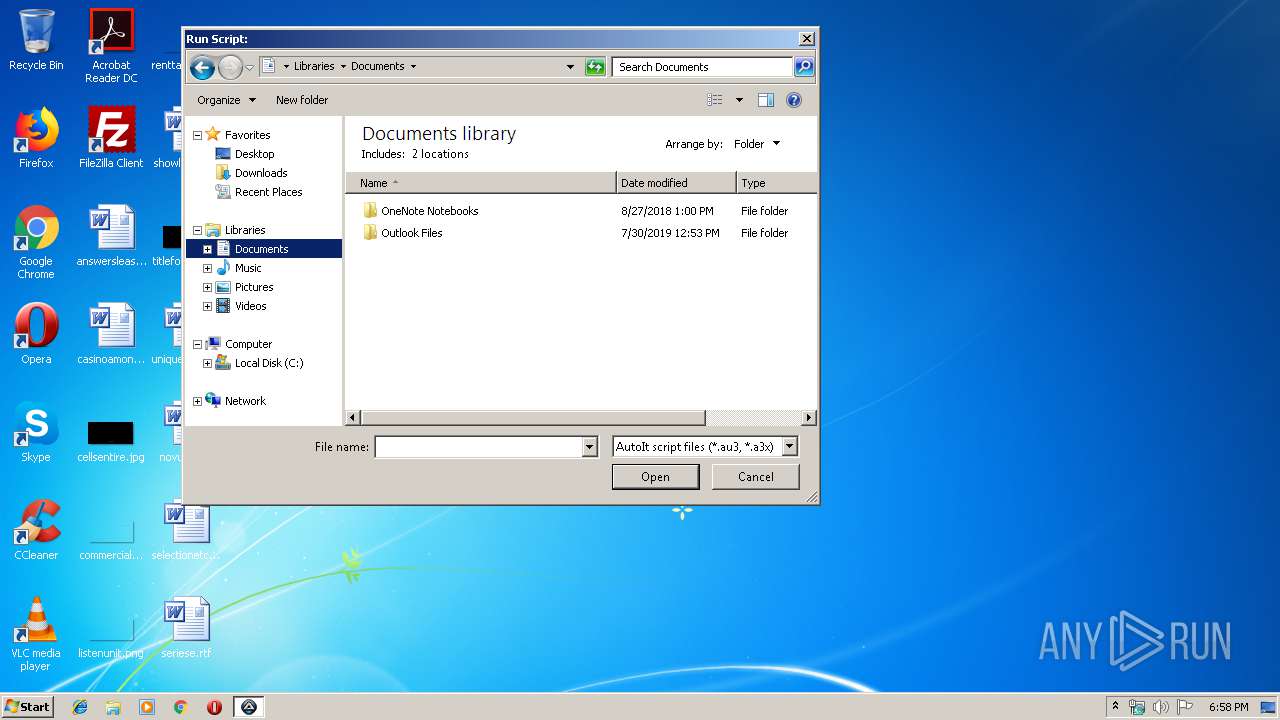Collapse the Libraries tree group

pos(197,230)
